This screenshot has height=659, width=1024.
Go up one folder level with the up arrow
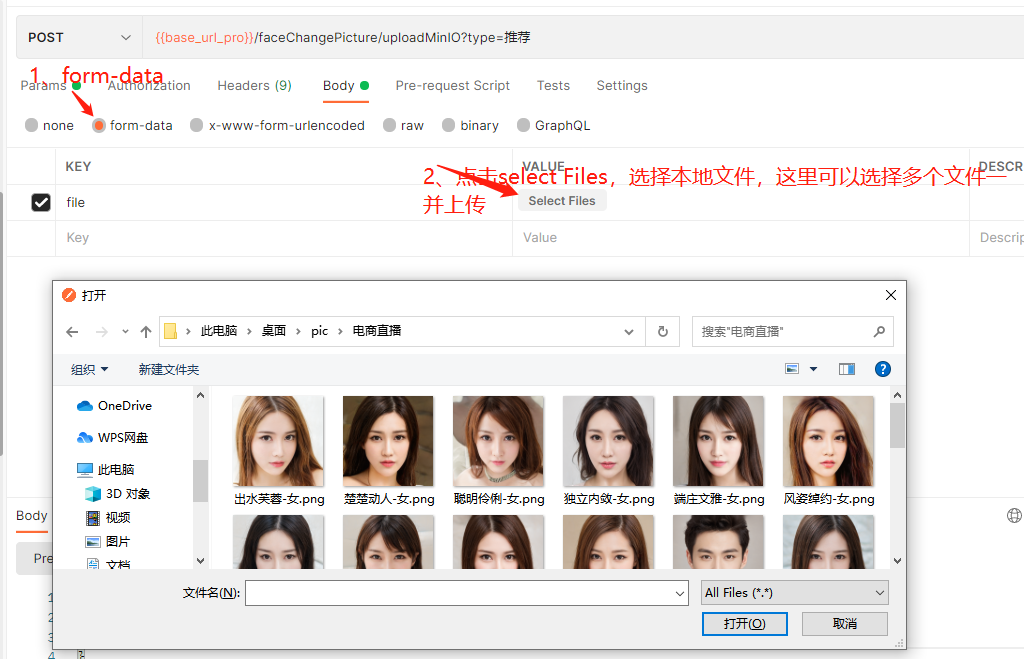point(146,331)
